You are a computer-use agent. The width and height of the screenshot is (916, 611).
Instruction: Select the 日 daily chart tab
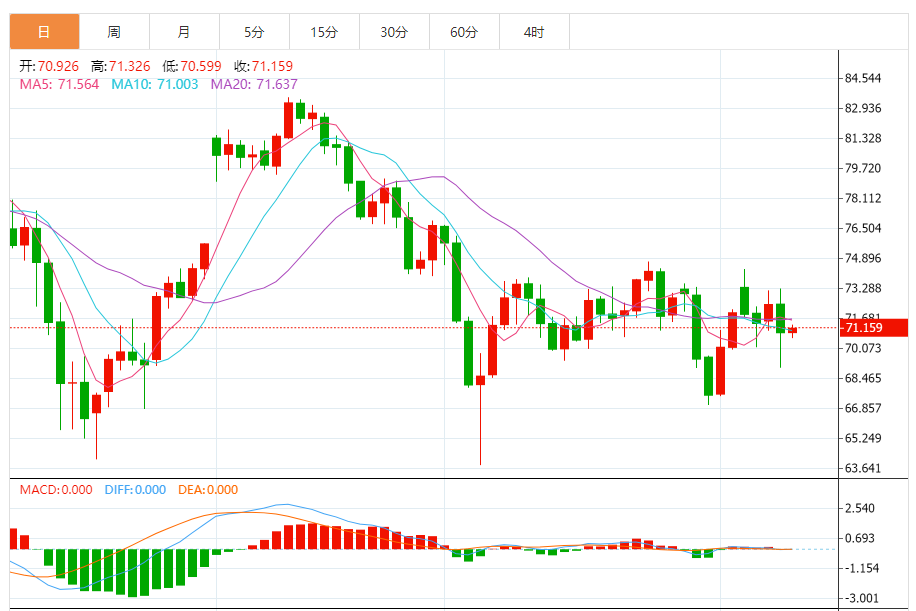tap(44, 32)
